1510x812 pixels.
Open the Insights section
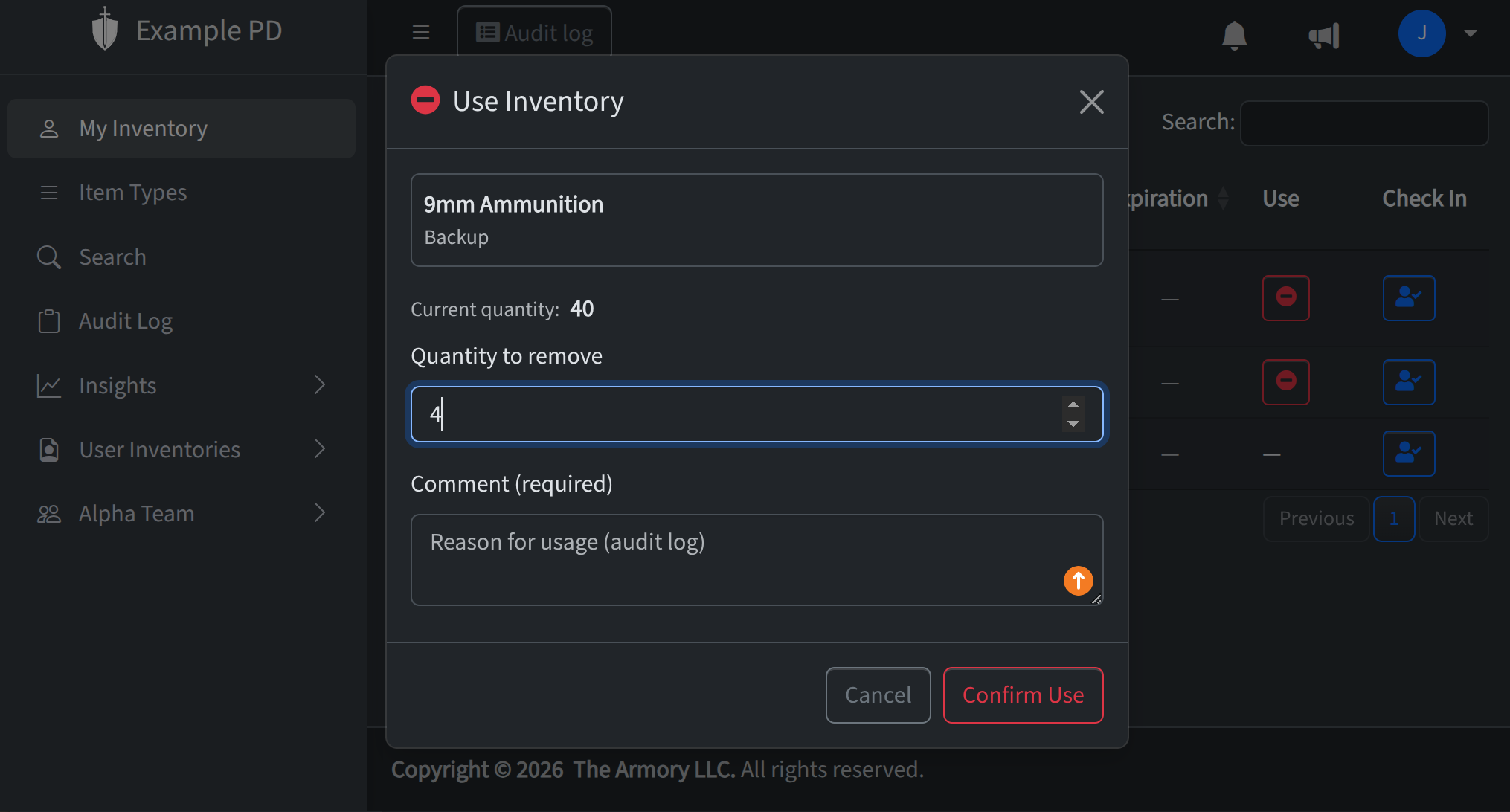(x=117, y=385)
